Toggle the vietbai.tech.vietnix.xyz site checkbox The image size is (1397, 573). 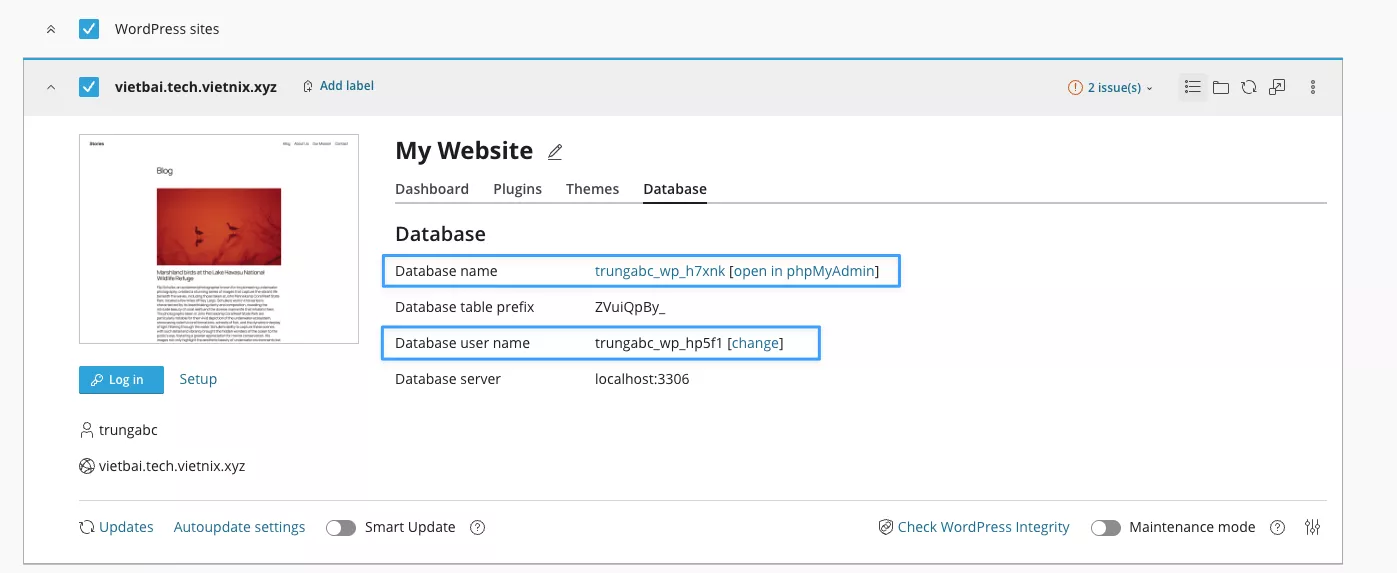click(x=89, y=87)
